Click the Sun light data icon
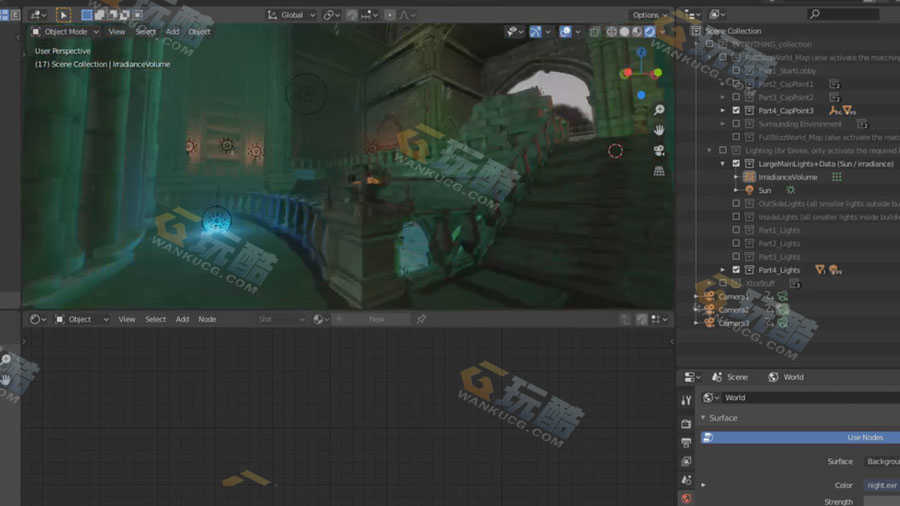The image size is (900, 506). point(790,190)
